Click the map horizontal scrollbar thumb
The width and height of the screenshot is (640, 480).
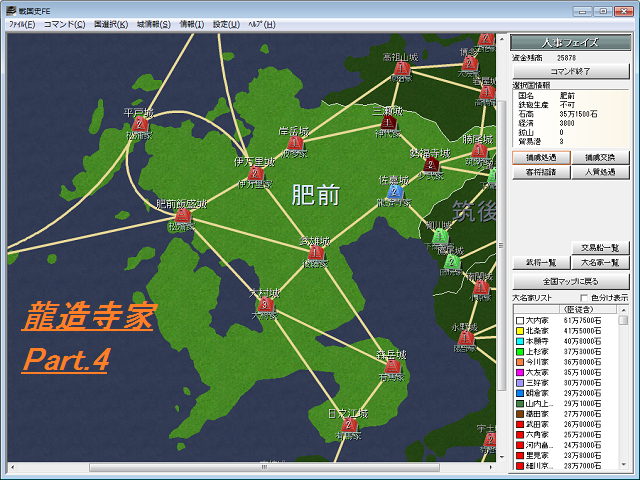[x=264, y=467]
